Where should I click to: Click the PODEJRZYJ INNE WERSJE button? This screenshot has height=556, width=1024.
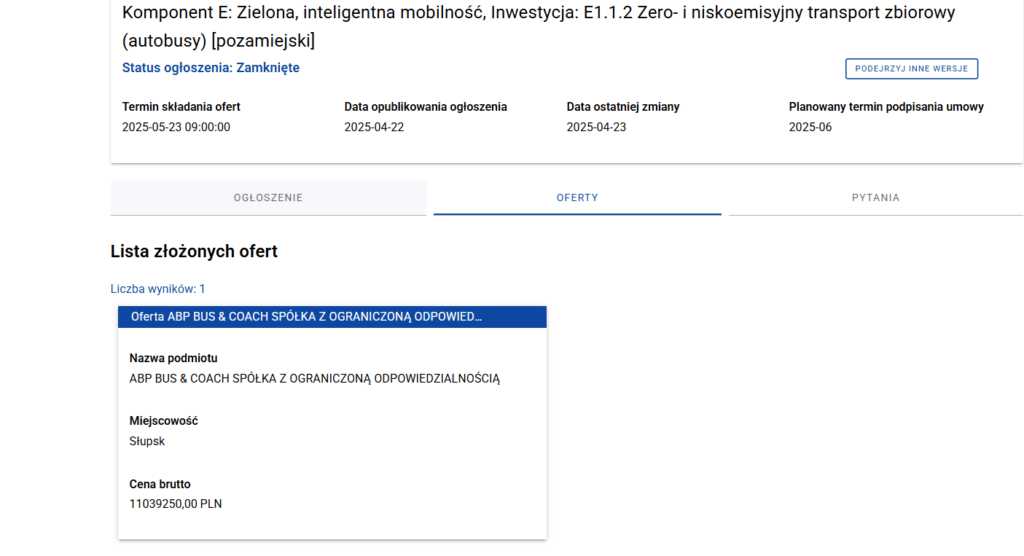(912, 69)
